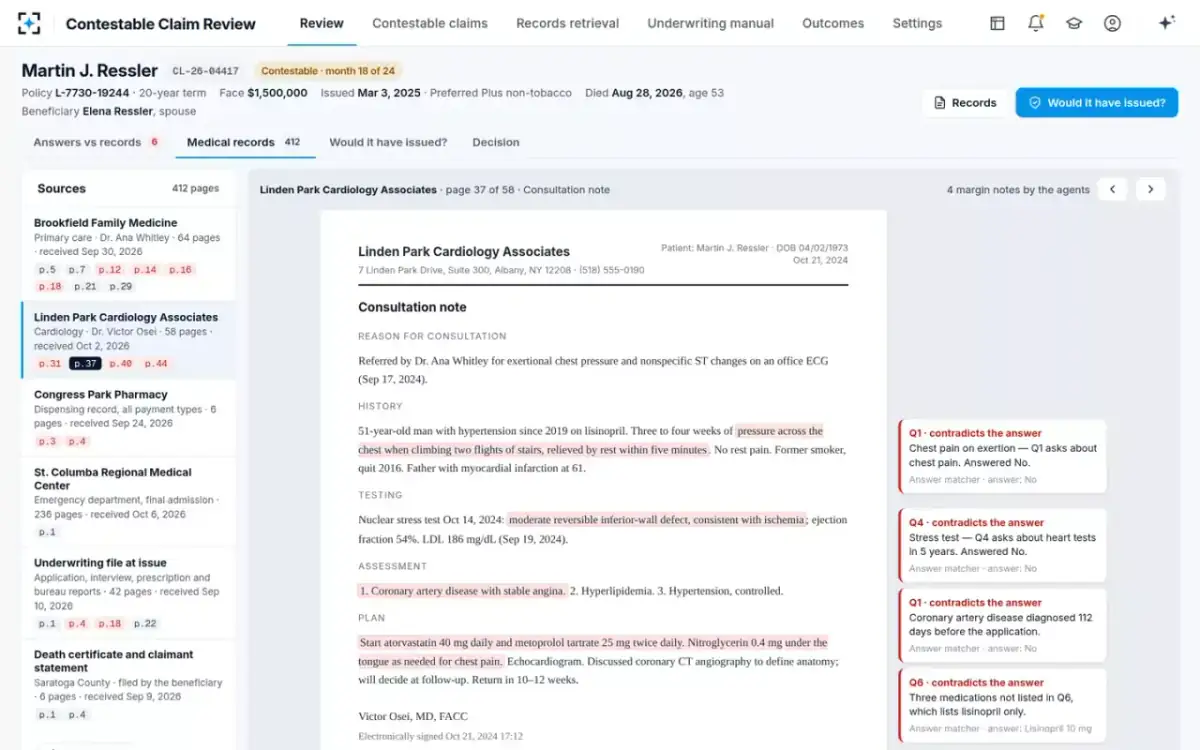Jump to p.40 of Linden Park Cardiology
This screenshot has height=750, width=1200.
click(120, 364)
